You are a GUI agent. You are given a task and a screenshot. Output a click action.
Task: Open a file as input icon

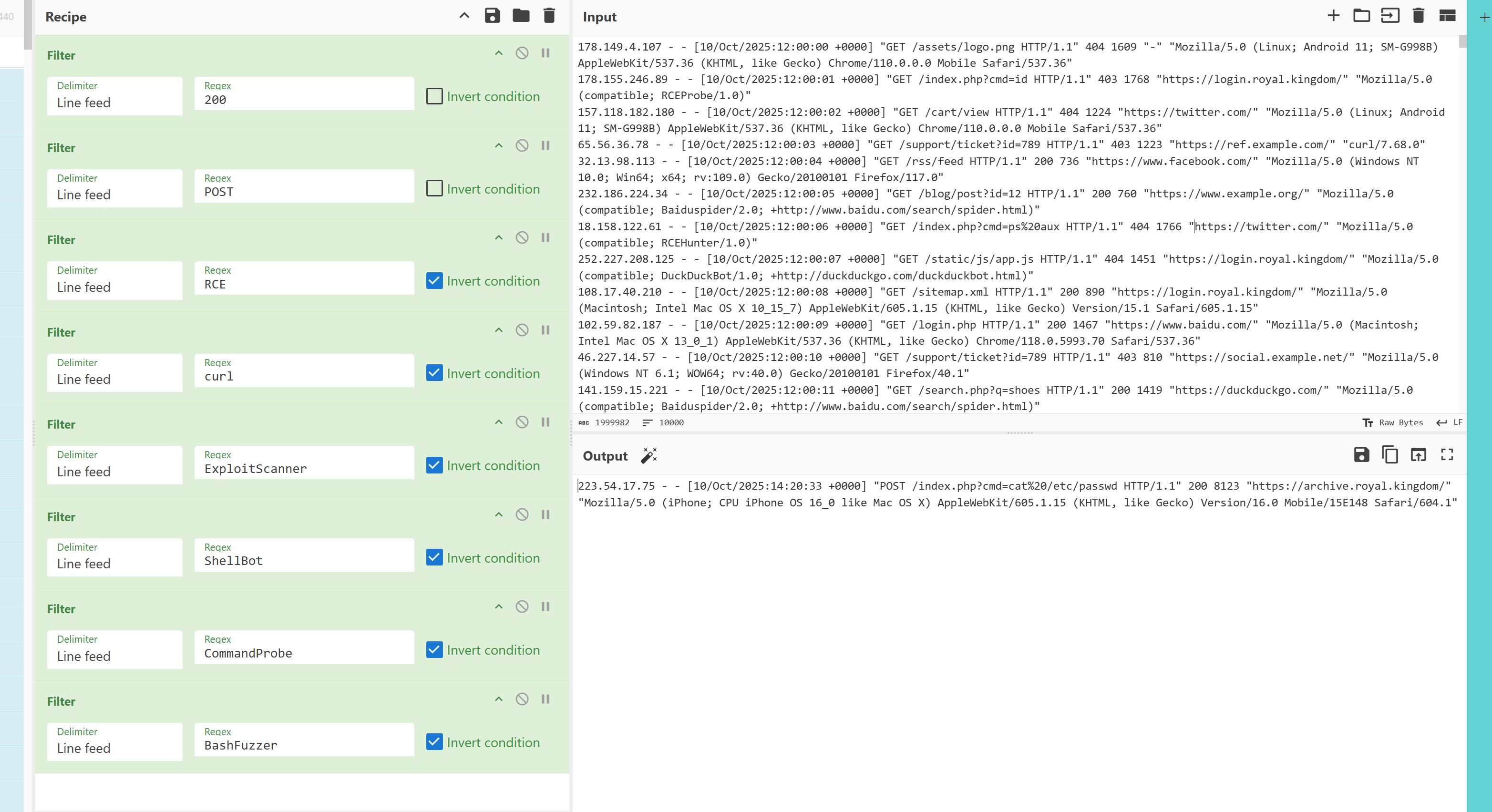click(x=1389, y=16)
